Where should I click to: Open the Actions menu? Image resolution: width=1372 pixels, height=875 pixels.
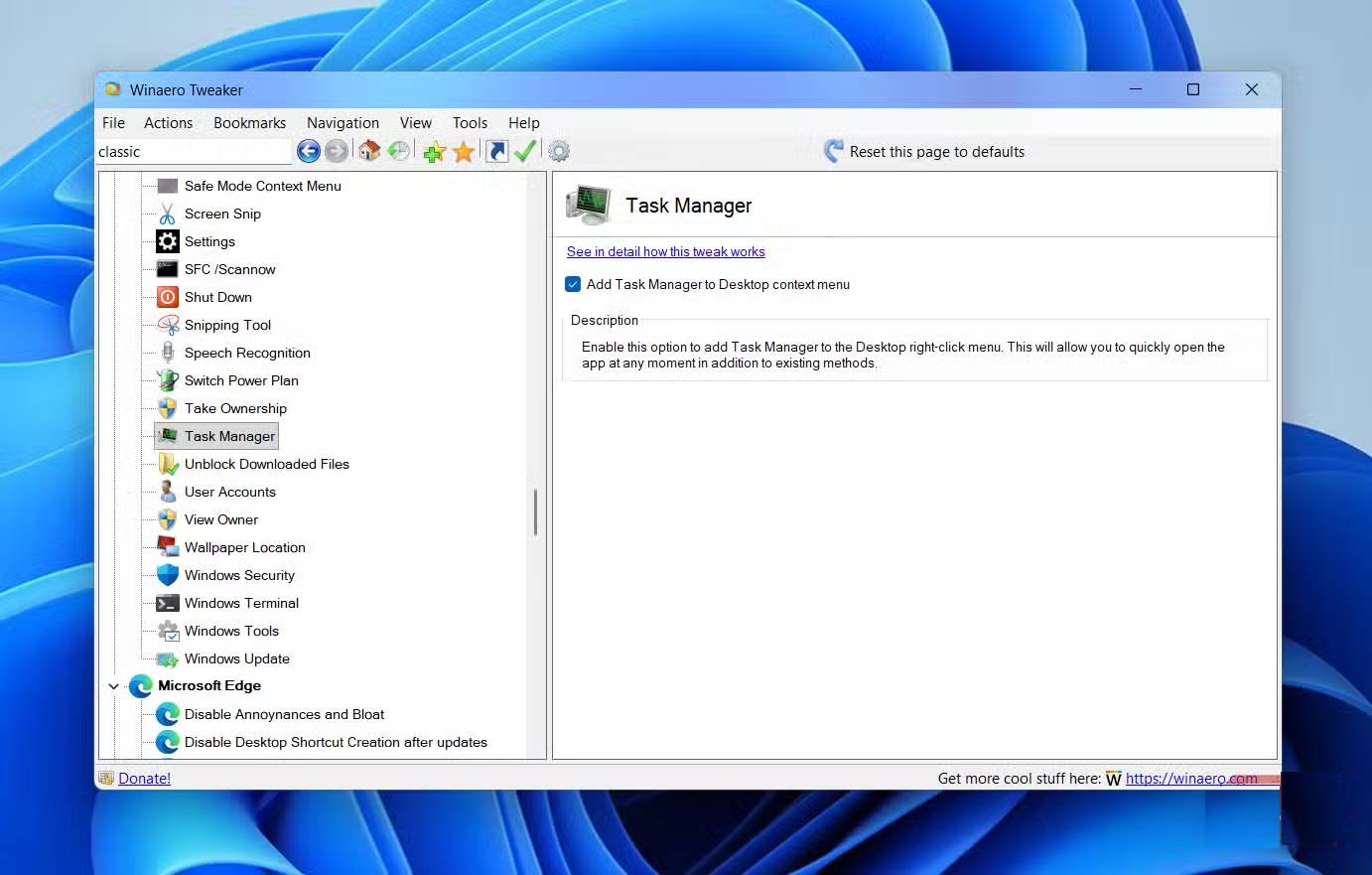pos(168,122)
